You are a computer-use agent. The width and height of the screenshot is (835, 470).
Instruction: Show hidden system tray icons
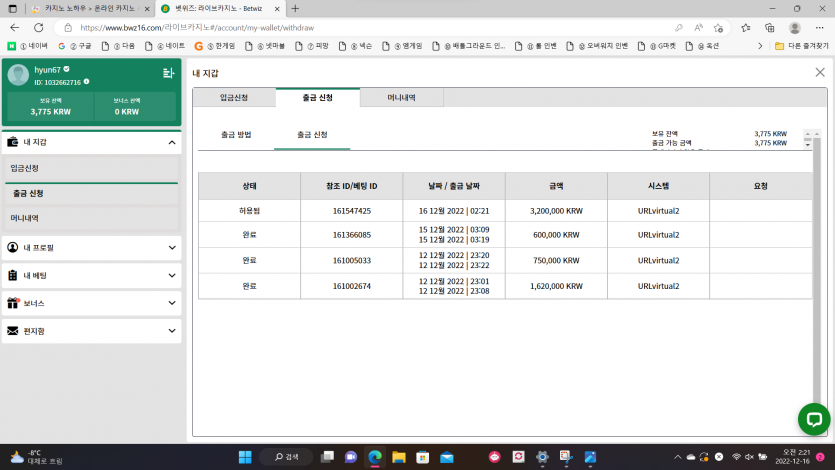click(x=677, y=457)
